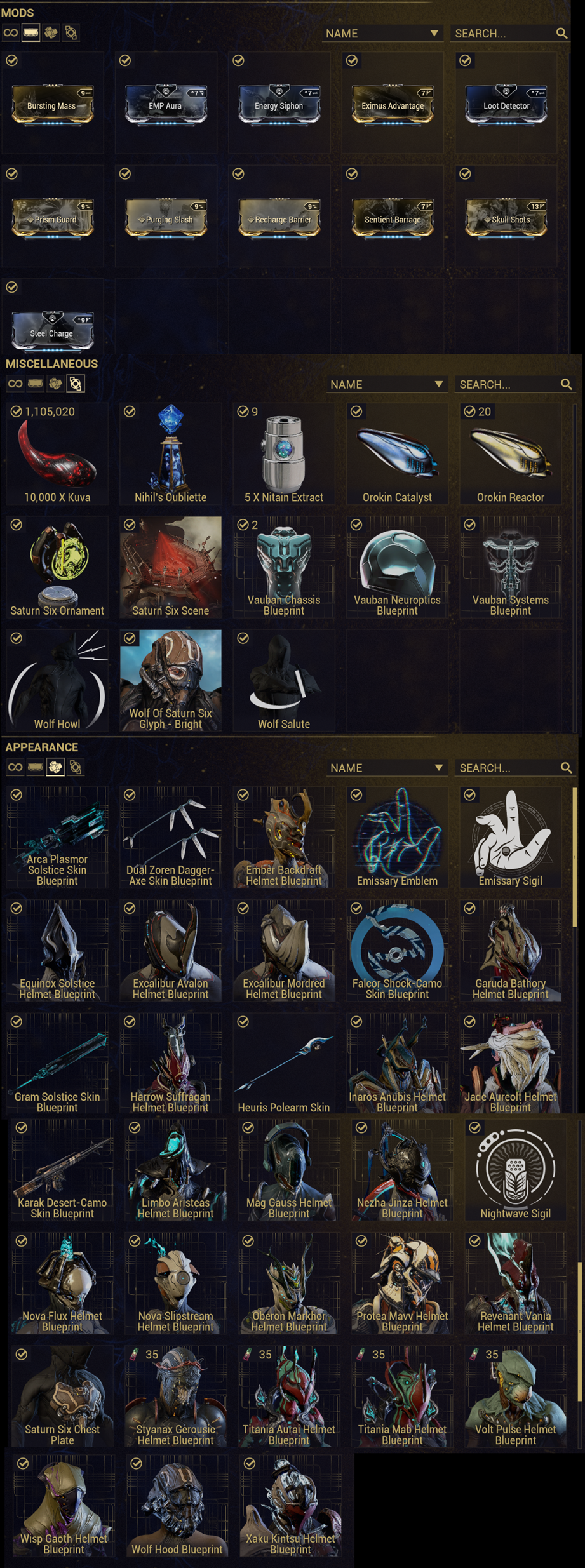Select the miscellaneous cube filter in Mods
Screen dimensions: 585x1568
click(x=71, y=33)
